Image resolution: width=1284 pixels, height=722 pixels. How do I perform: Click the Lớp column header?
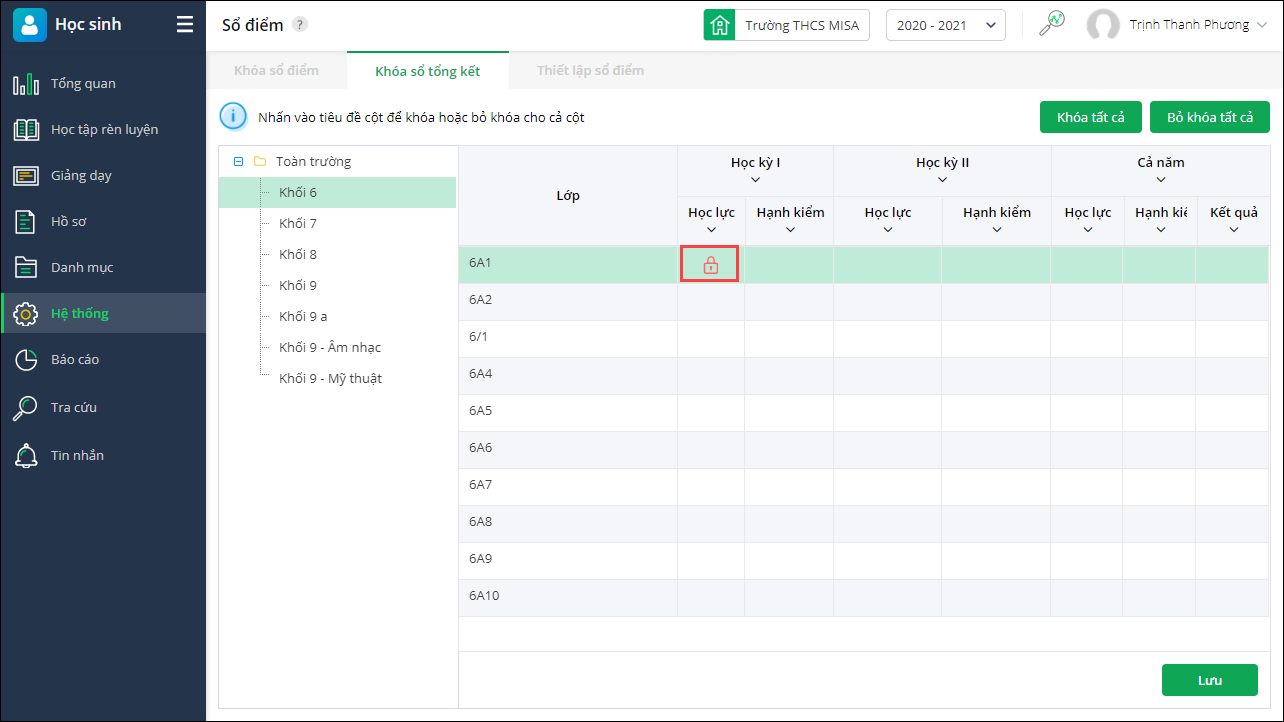click(568, 196)
